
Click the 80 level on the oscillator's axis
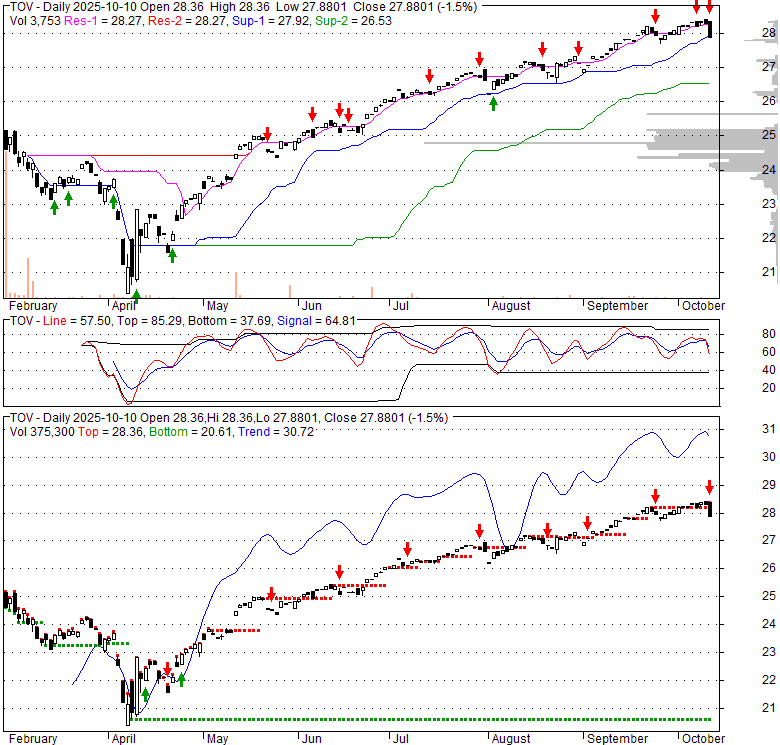click(741, 334)
